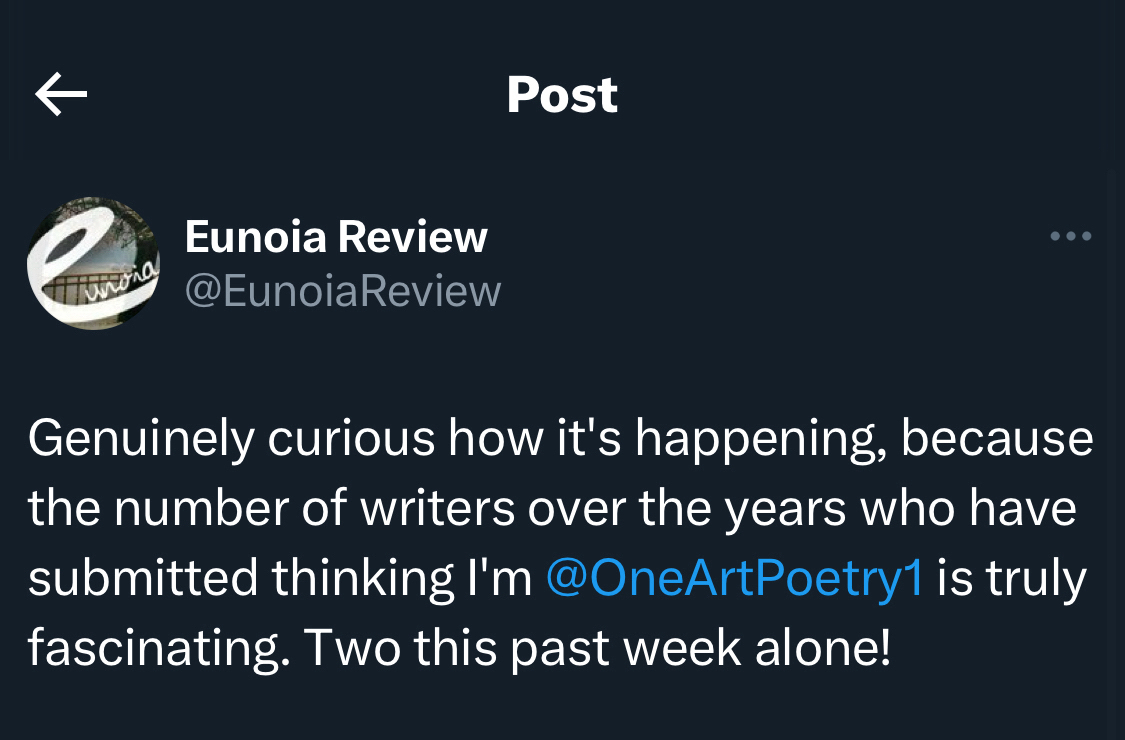The width and height of the screenshot is (1125, 740).
Task: Click the word 'because' in the post
Action: tap(997, 439)
